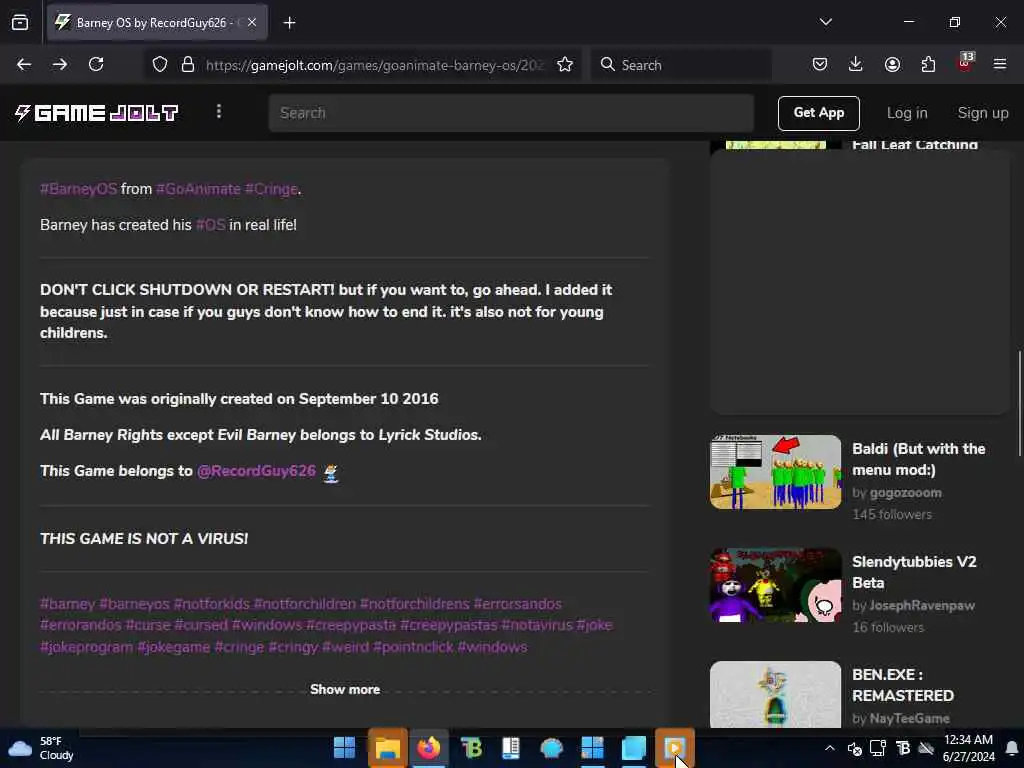Open the Firefox hamburger application menu
This screenshot has width=1024, height=768.
tap(1000, 64)
